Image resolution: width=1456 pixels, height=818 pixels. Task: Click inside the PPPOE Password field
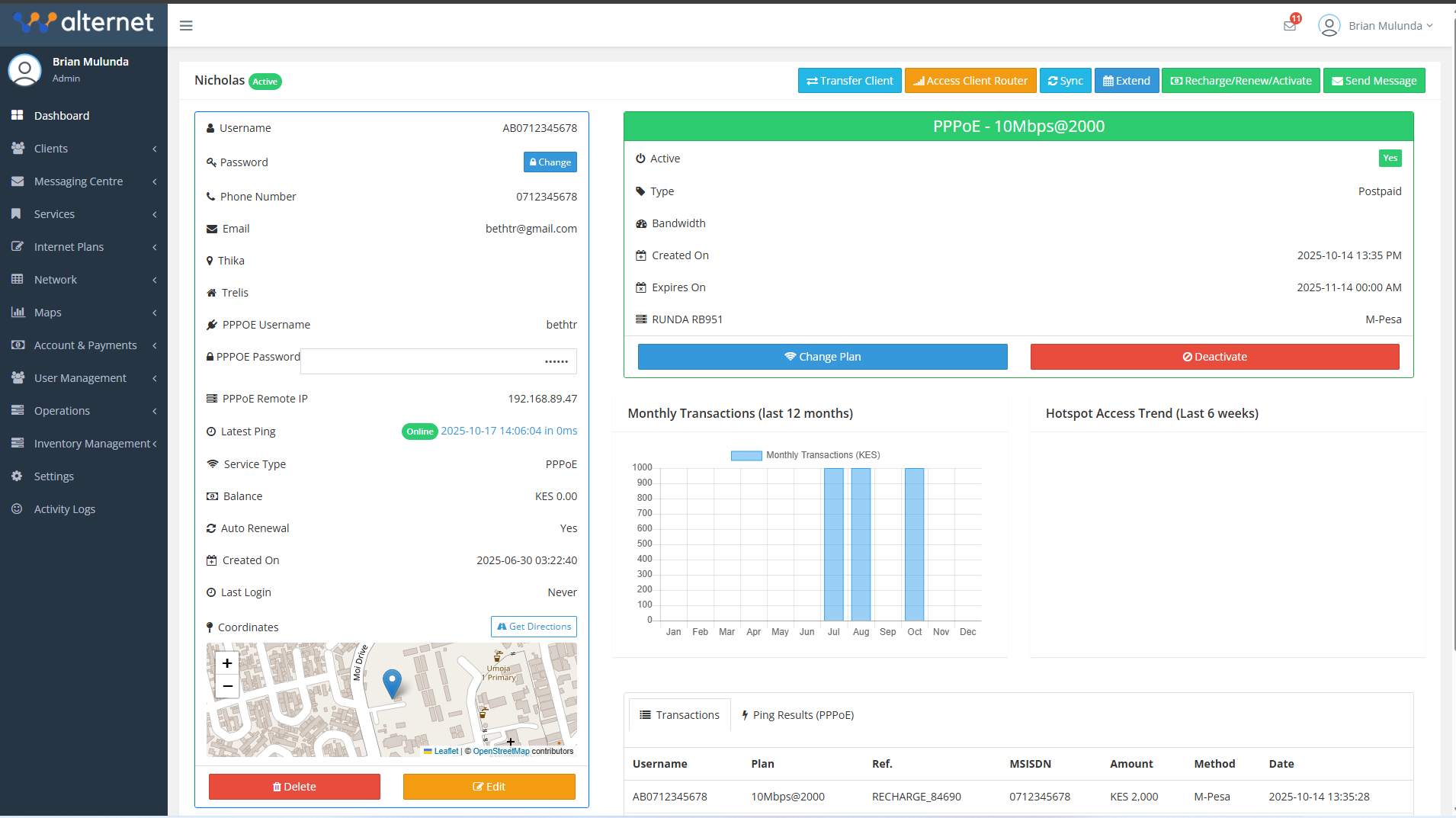pos(438,361)
